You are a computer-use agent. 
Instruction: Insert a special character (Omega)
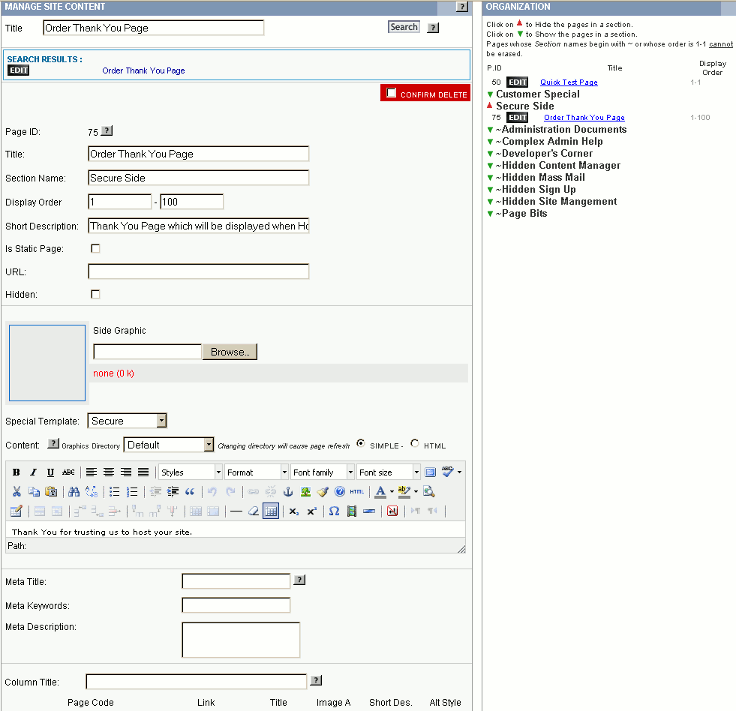(x=334, y=511)
